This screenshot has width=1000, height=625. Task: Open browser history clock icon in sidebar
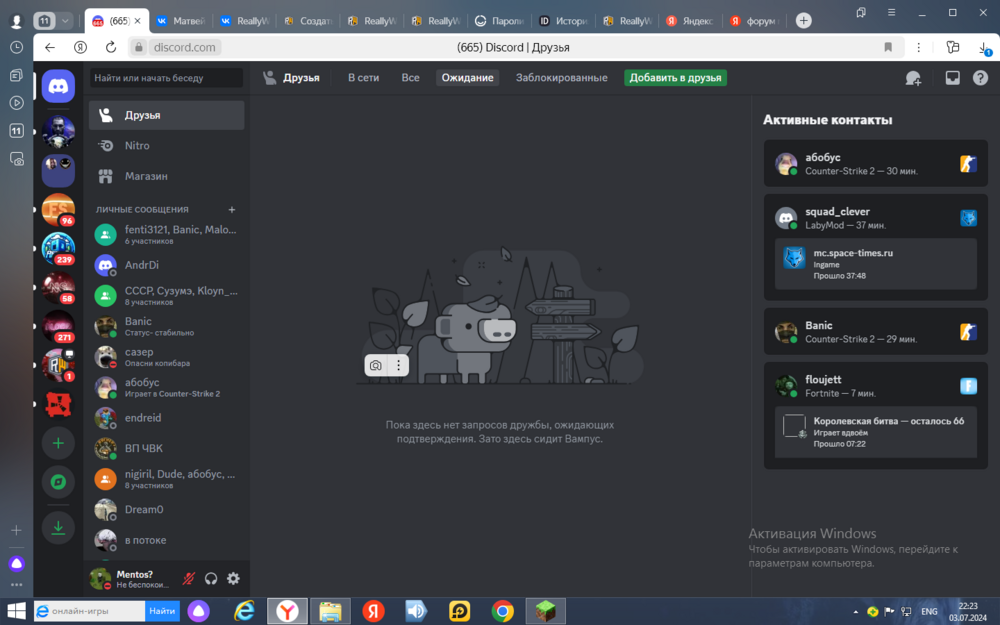pyautogui.click(x=17, y=47)
